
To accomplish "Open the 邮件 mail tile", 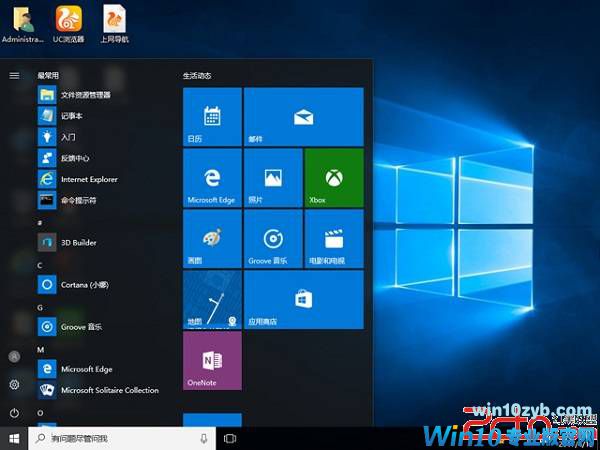I will (303, 116).
